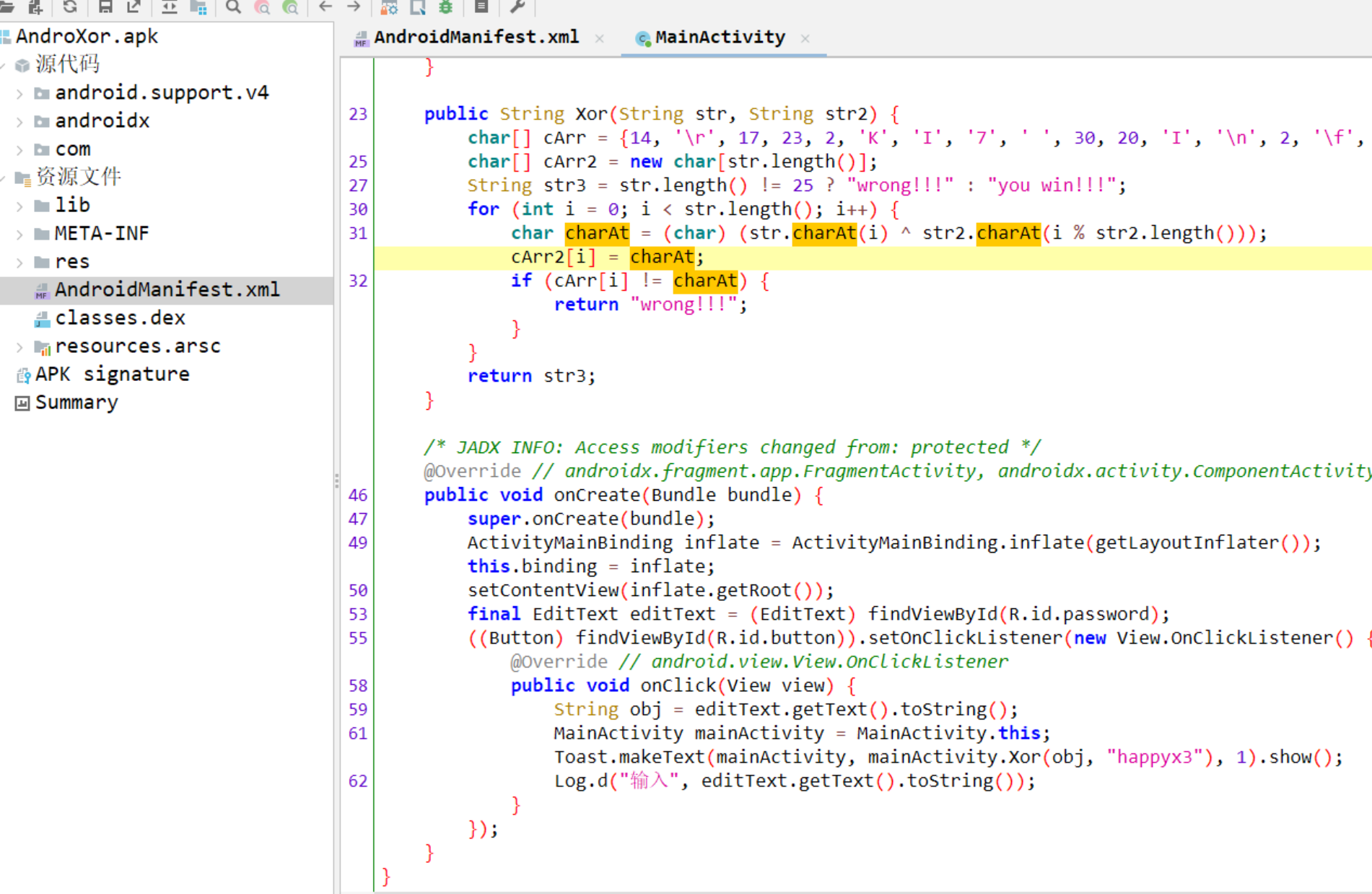Click R.id.password in the code
Viewport: 1372px width, 894px height.
pyautogui.click(x=1079, y=613)
